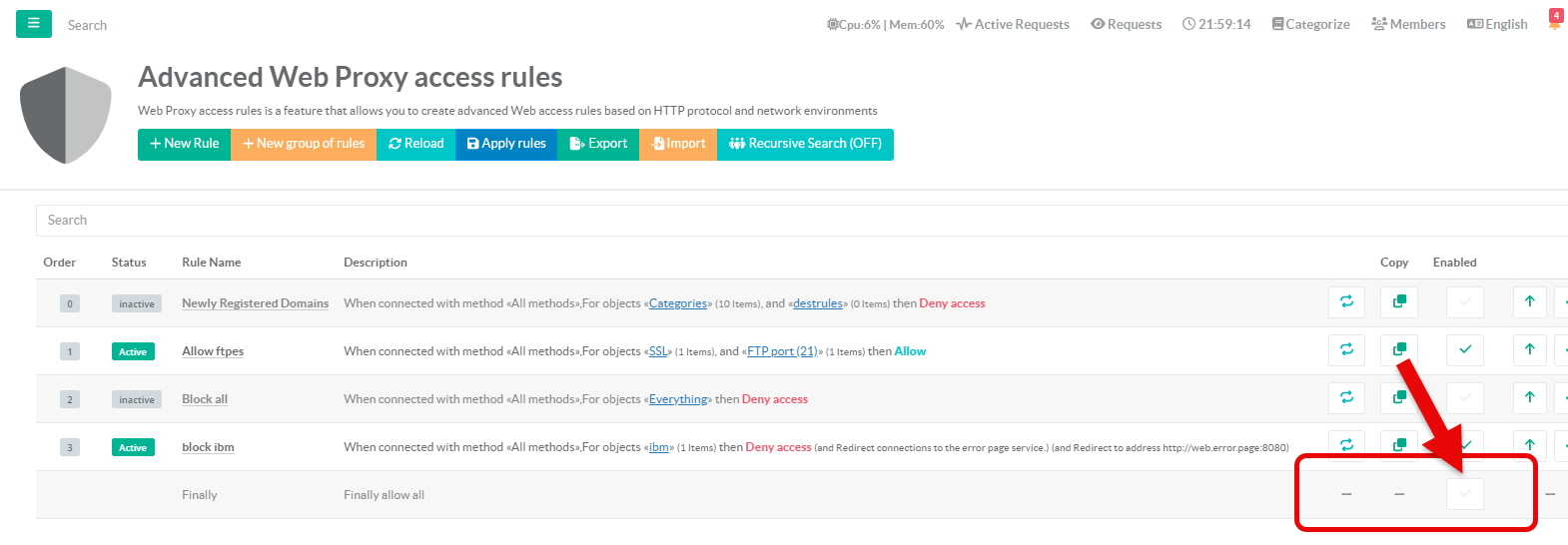Open the hamburger menu
The height and width of the screenshot is (545, 1568).
[x=33, y=24]
